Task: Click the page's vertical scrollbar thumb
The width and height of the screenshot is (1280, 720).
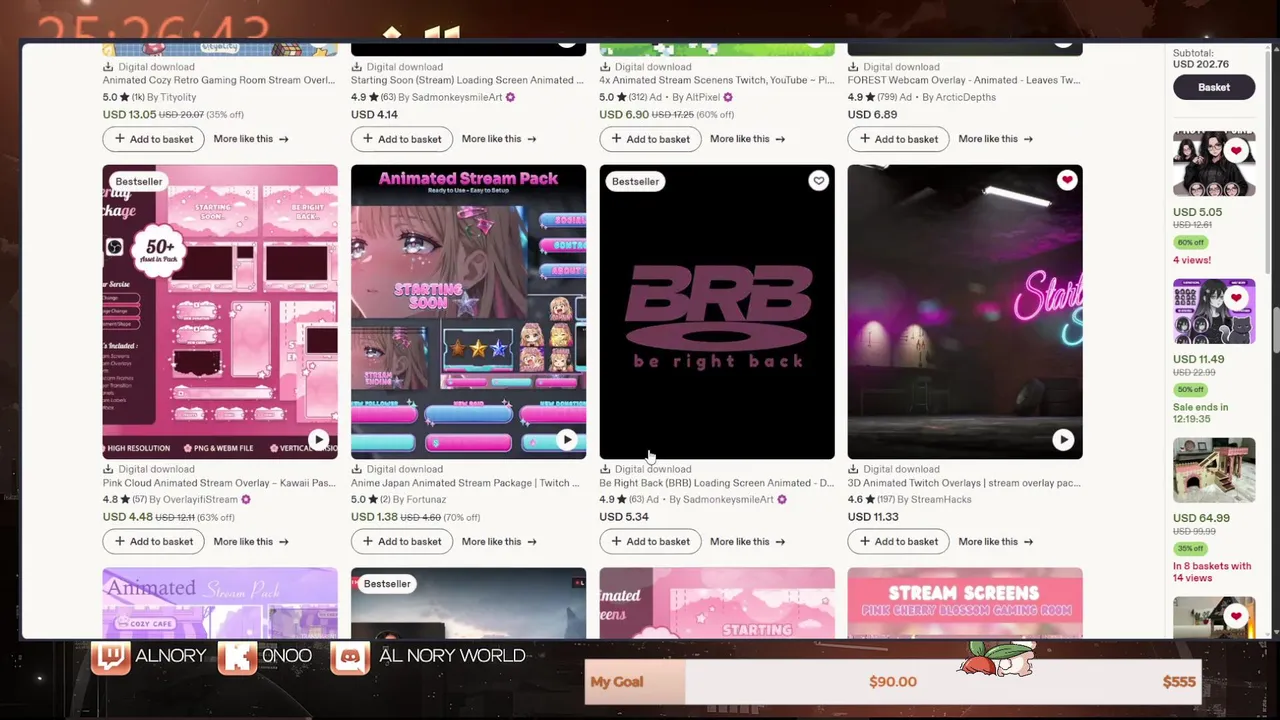Action: [1275, 330]
